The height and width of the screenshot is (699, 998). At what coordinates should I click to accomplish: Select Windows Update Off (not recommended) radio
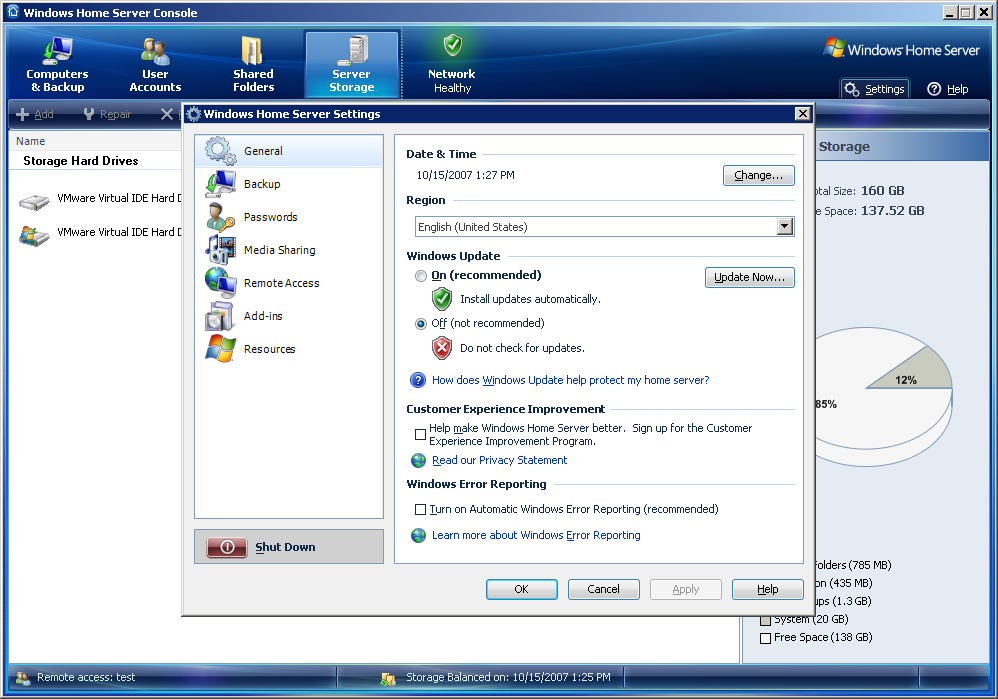click(x=421, y=324)
